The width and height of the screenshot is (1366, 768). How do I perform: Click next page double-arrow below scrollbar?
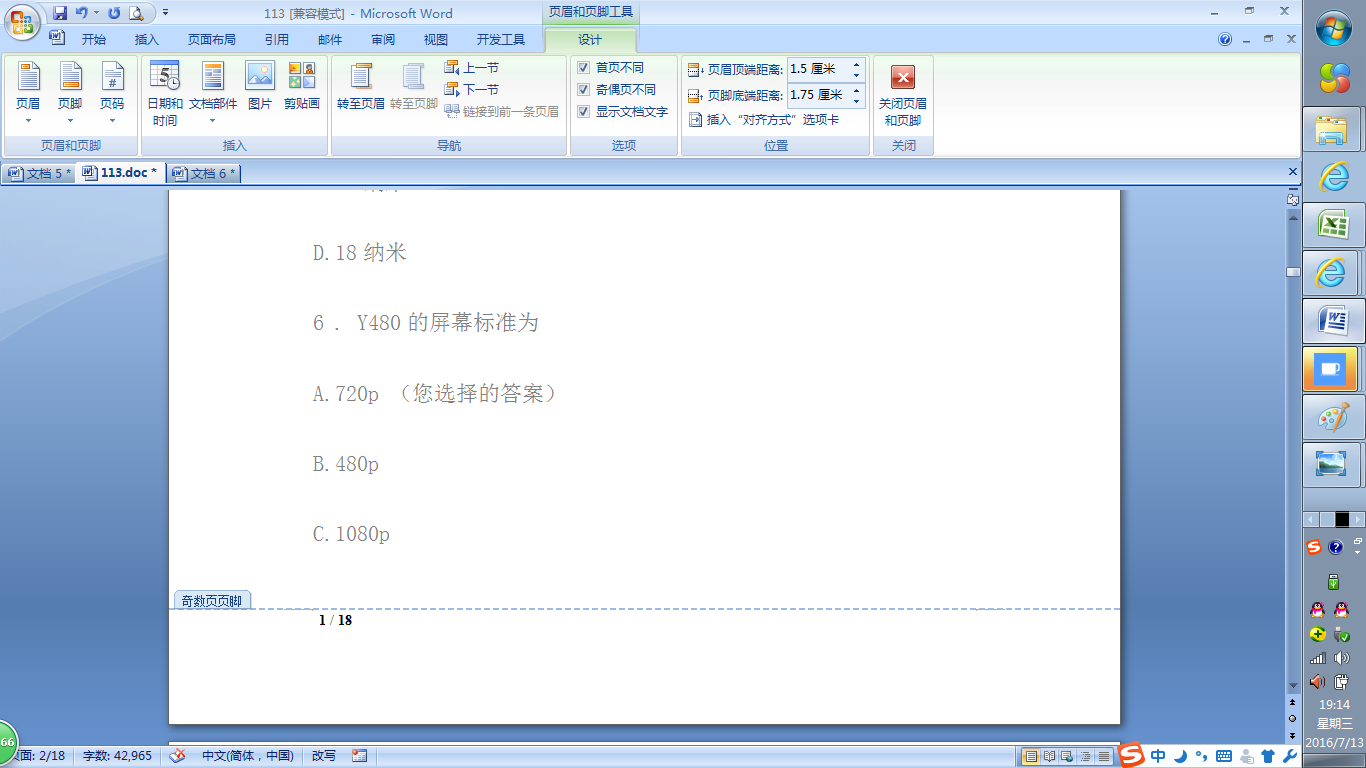click(x=1293, y=735)
